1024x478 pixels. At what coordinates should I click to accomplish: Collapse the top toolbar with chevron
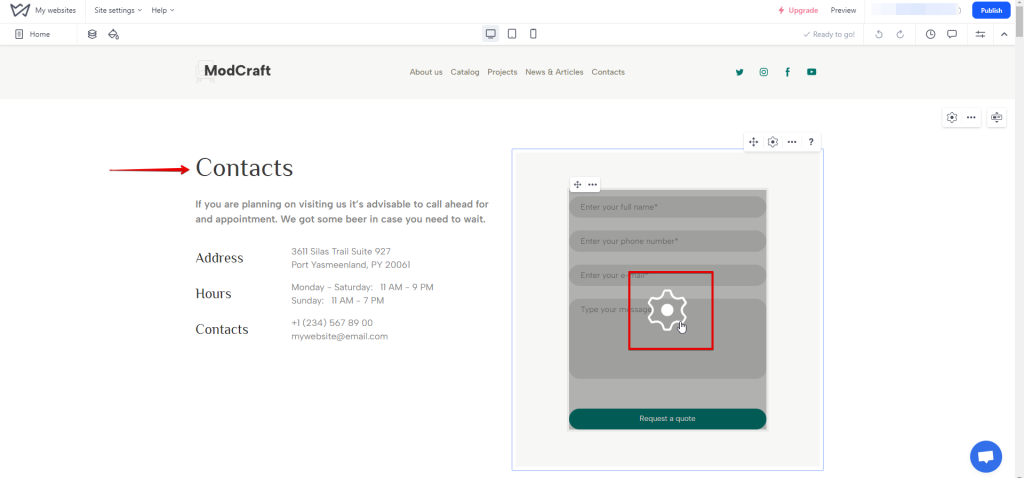[x=1004, y=34]
